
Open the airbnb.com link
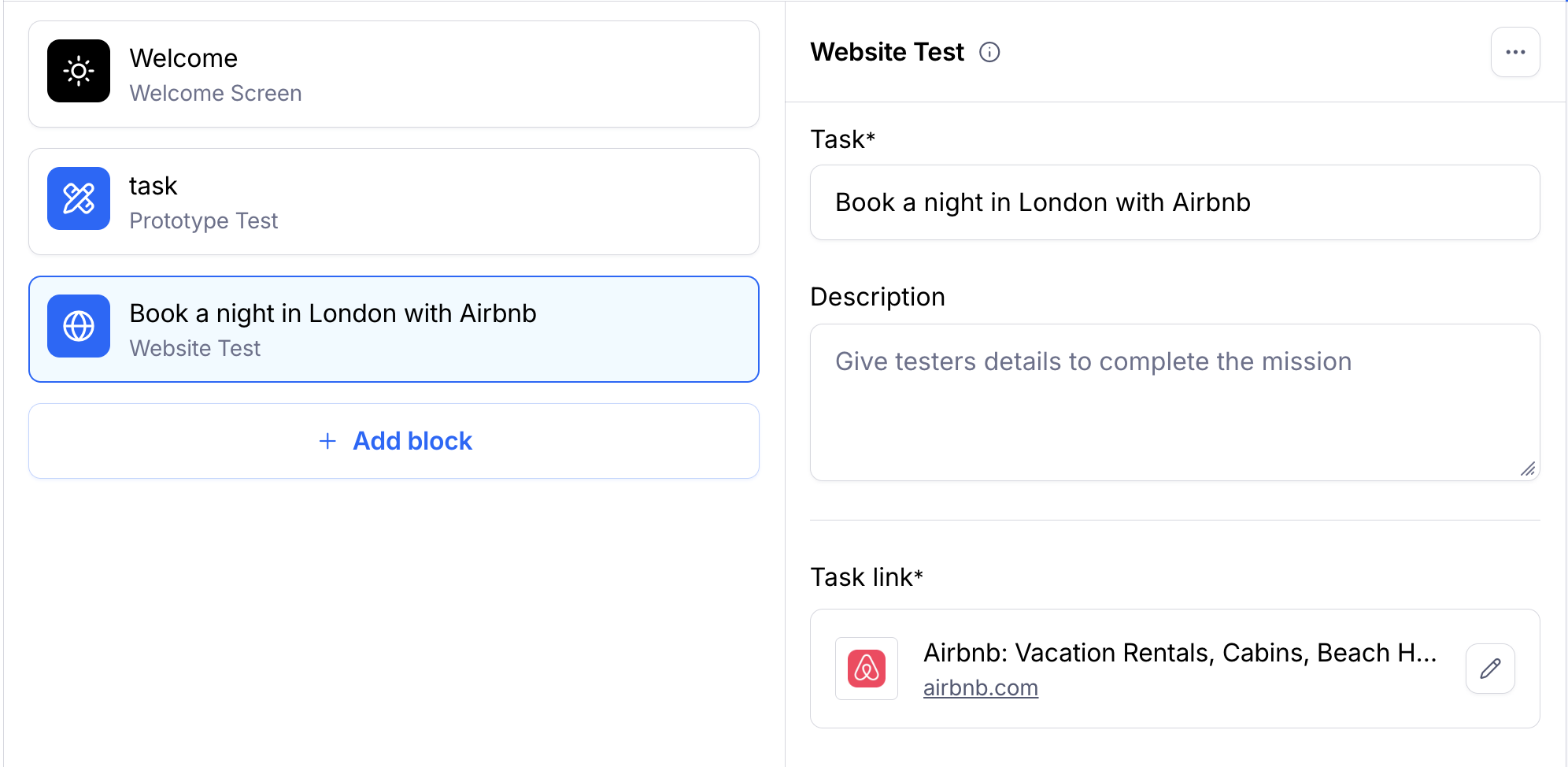pyautogui.click(x=980, y=687)
